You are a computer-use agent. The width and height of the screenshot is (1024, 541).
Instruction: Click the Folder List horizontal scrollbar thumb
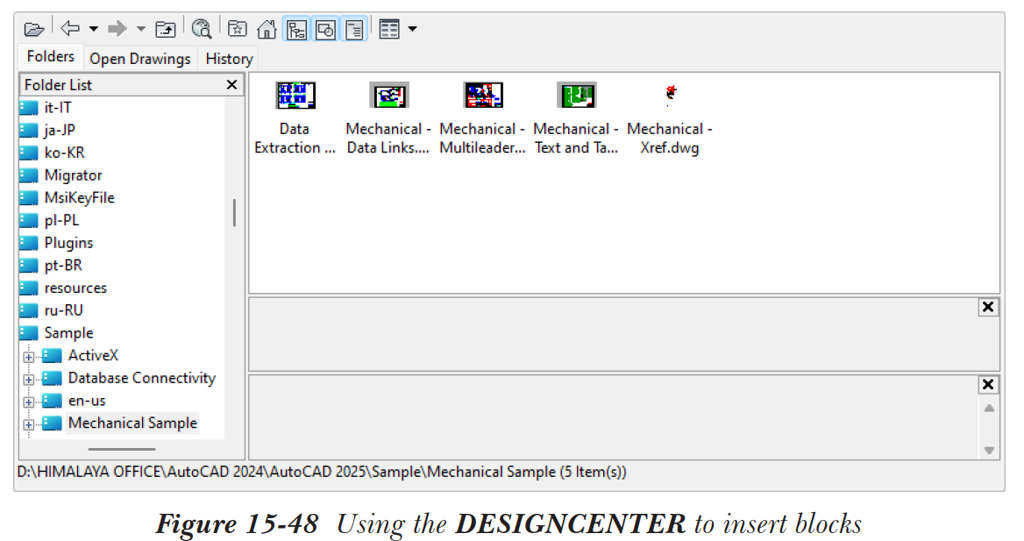[122, 450]
